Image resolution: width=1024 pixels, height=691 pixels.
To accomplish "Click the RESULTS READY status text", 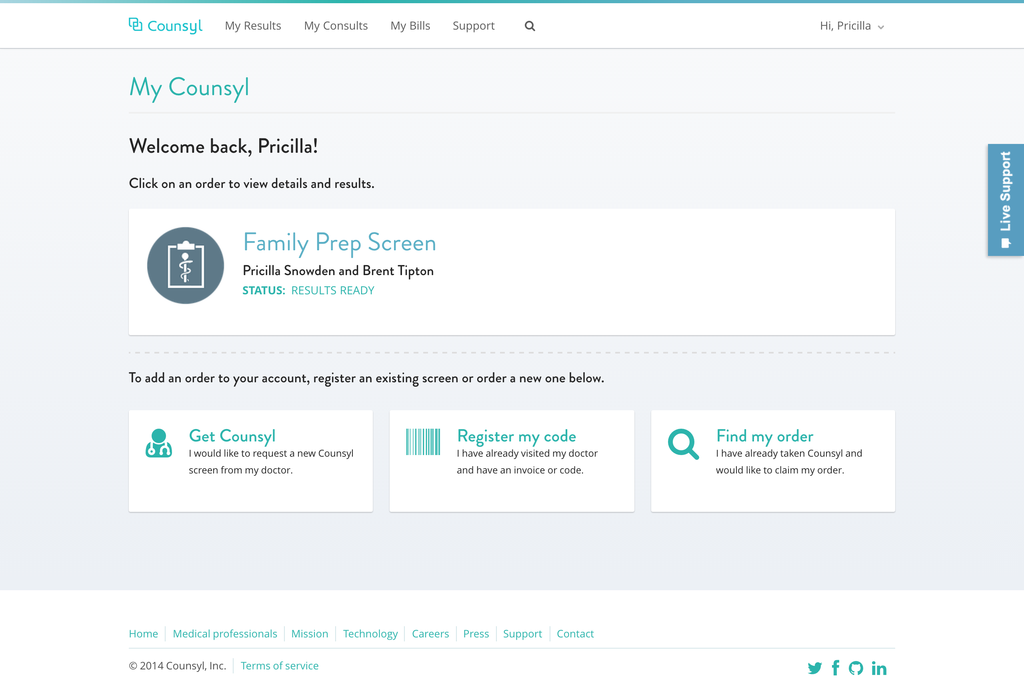I will [332, 291].
